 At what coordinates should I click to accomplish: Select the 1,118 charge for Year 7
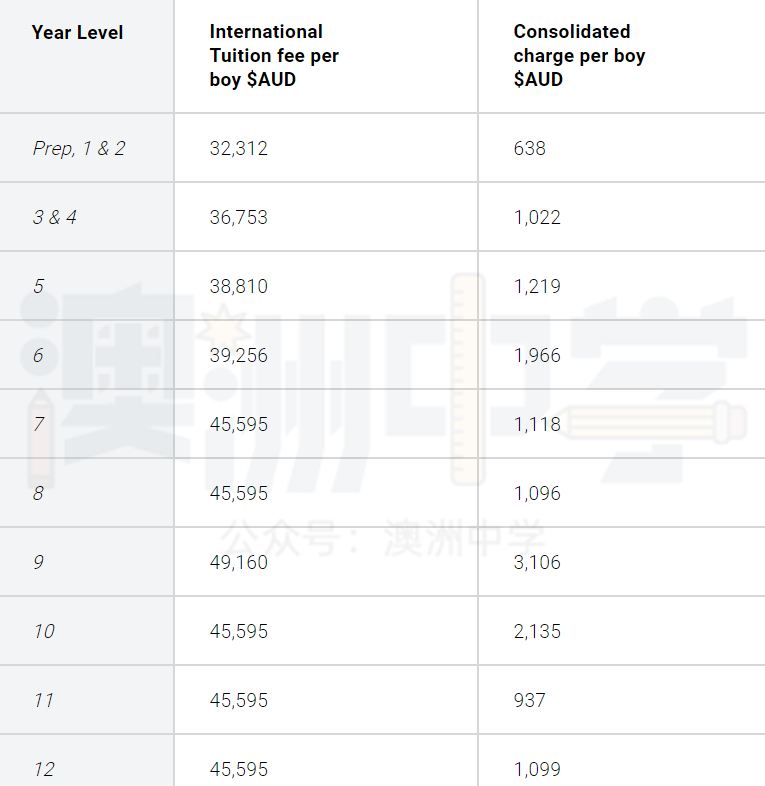pos(537,425)
